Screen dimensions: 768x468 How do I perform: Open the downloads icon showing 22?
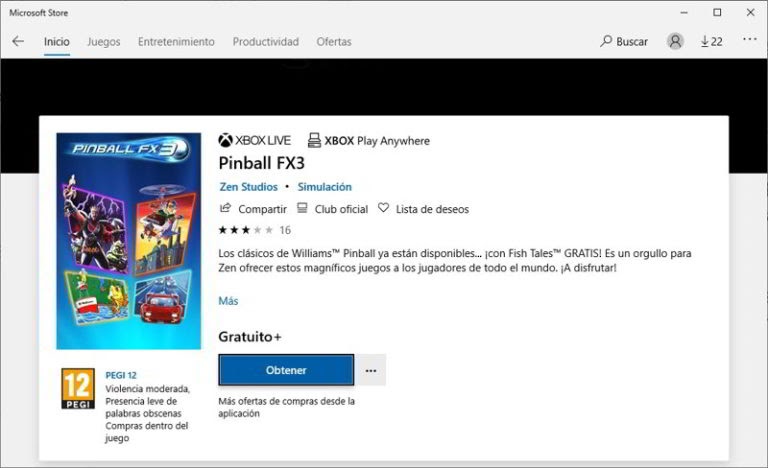712,42
